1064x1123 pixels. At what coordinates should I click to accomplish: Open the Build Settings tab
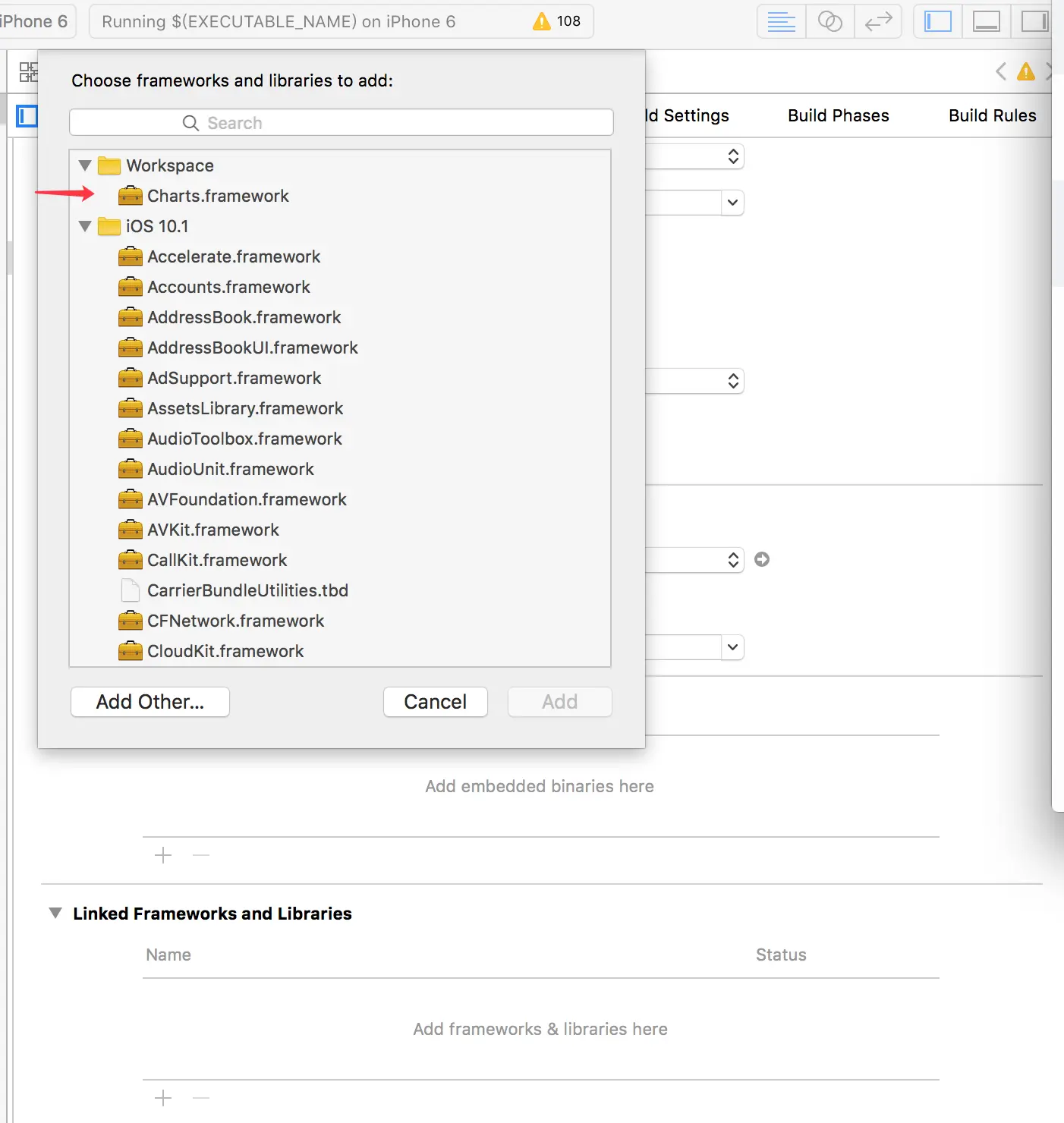point(688,115)
